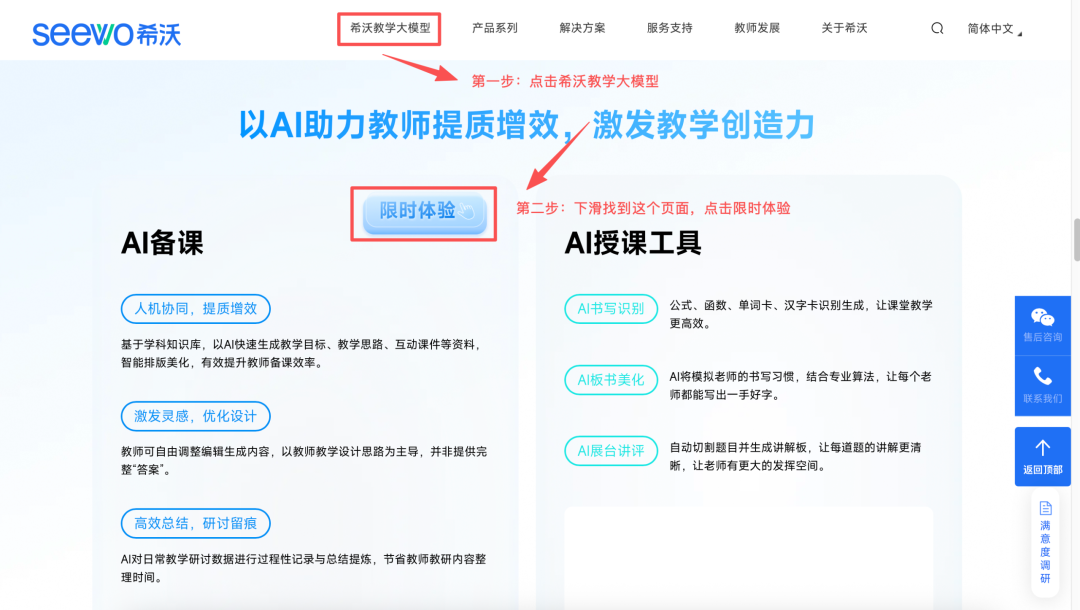The width and height of the screenshot is (1080, 610).
Task: Click the page vertical scrollbar thumb
Action: (1076, 240)
